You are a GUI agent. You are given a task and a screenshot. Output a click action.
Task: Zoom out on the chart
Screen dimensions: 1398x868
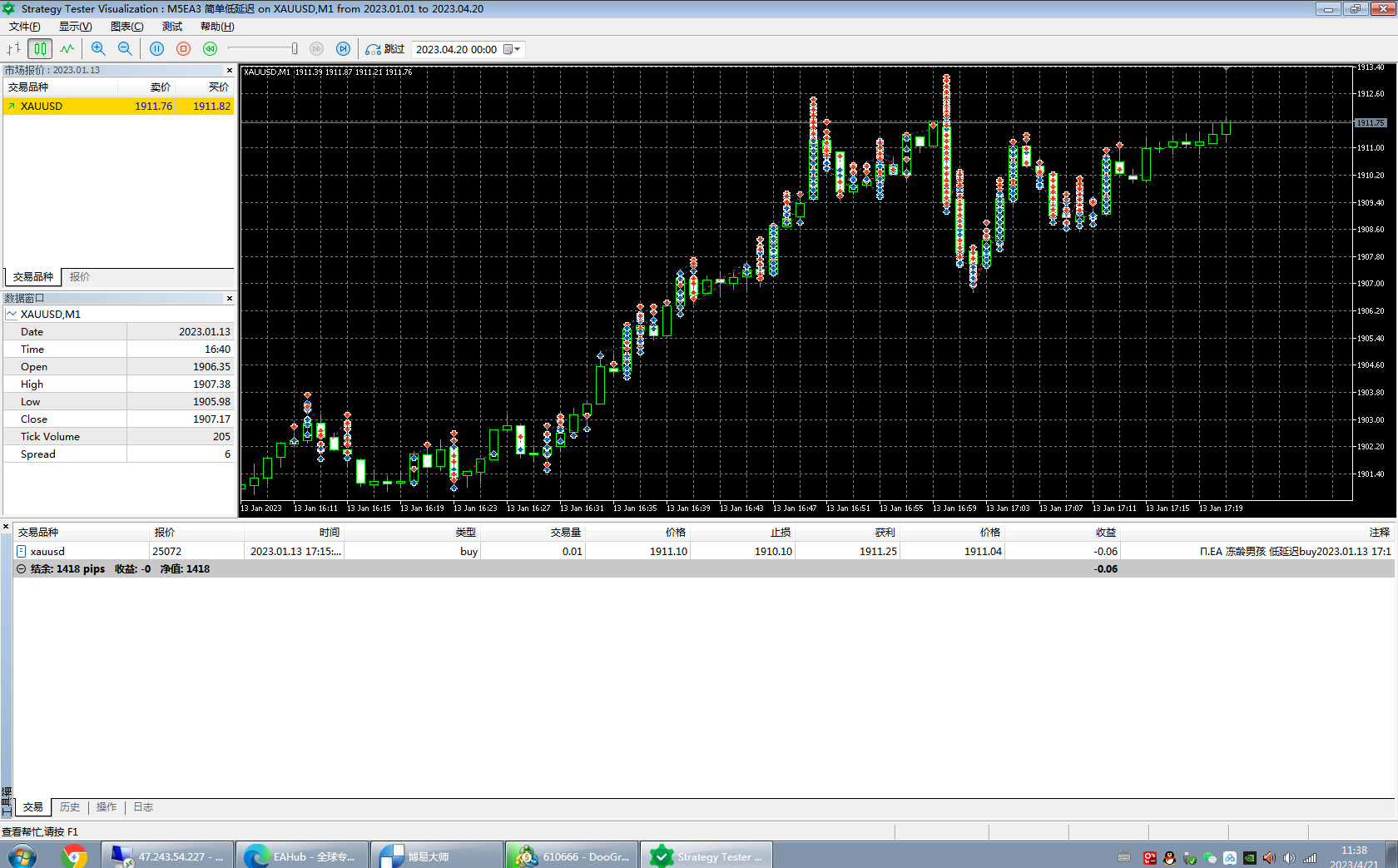point(125,49)
